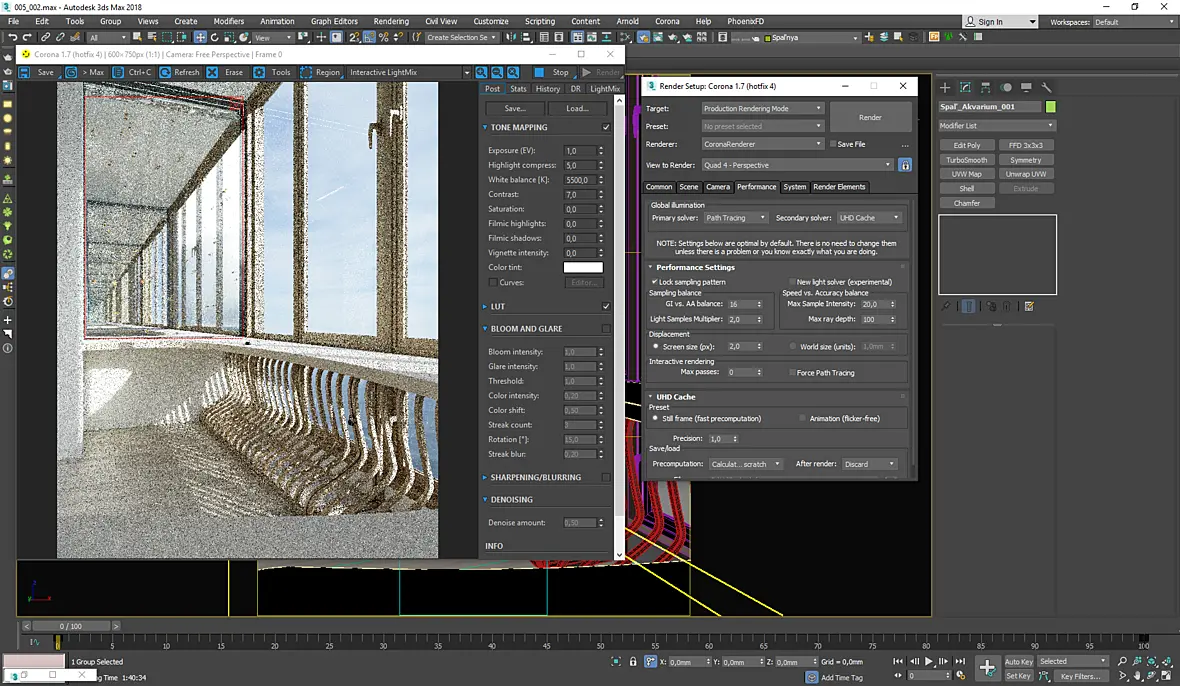Click the Auto Key button
The image size is (1180, 686).
[x=1018, y=661]
